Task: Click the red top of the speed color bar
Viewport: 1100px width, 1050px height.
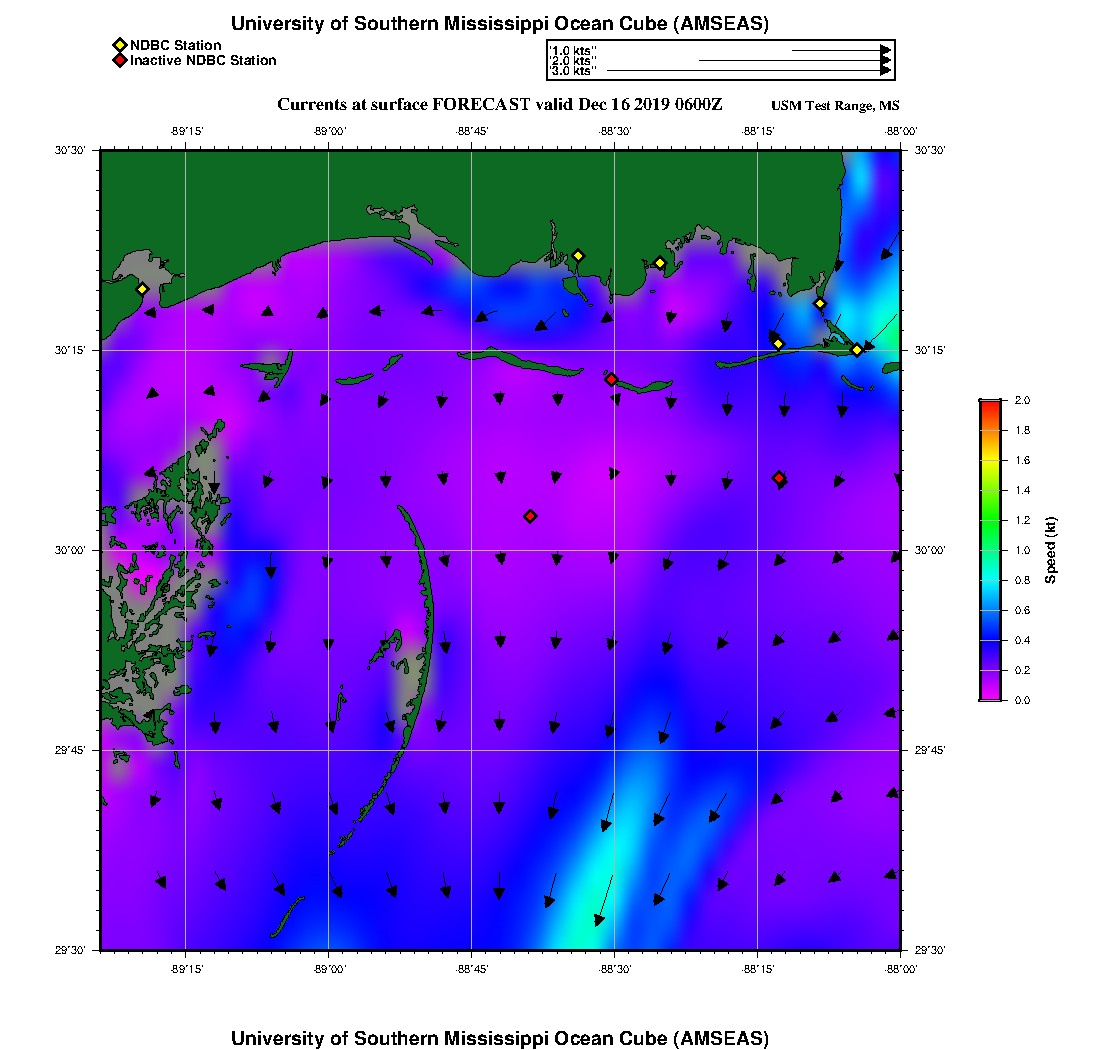Action: tap(989, 404)
